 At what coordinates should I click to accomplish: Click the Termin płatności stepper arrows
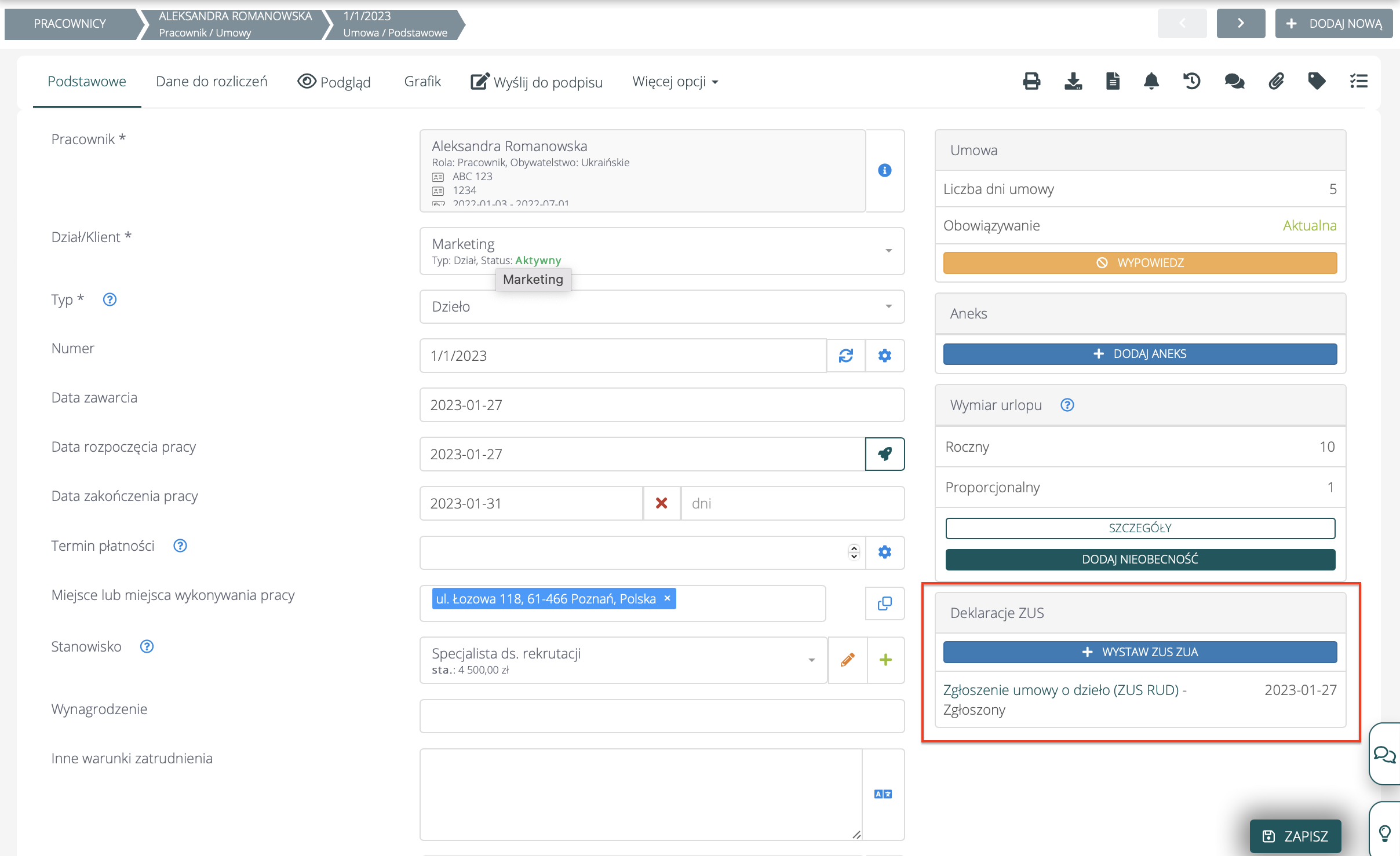[x=854, y=553]
